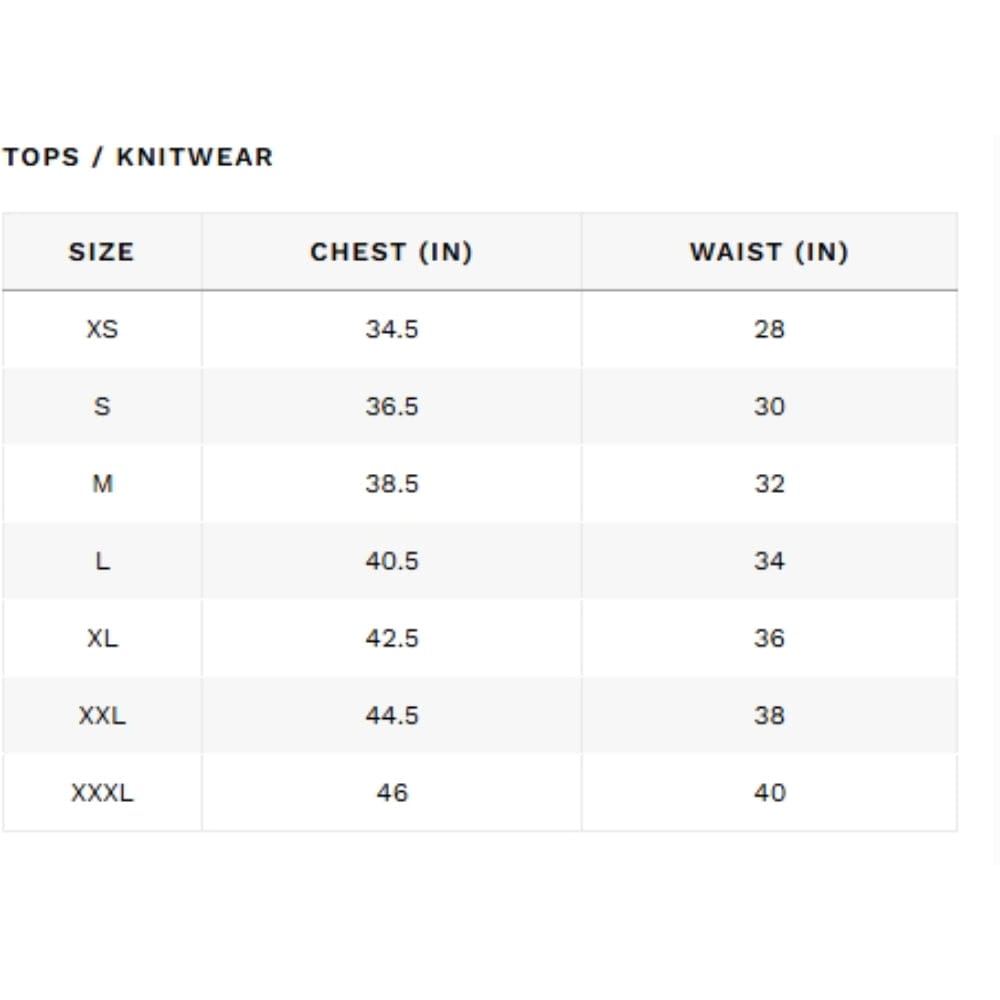Select chest measurement 42.5
The width and height of the screenshot is (1000, 1000).
click(x=391, y=638)
